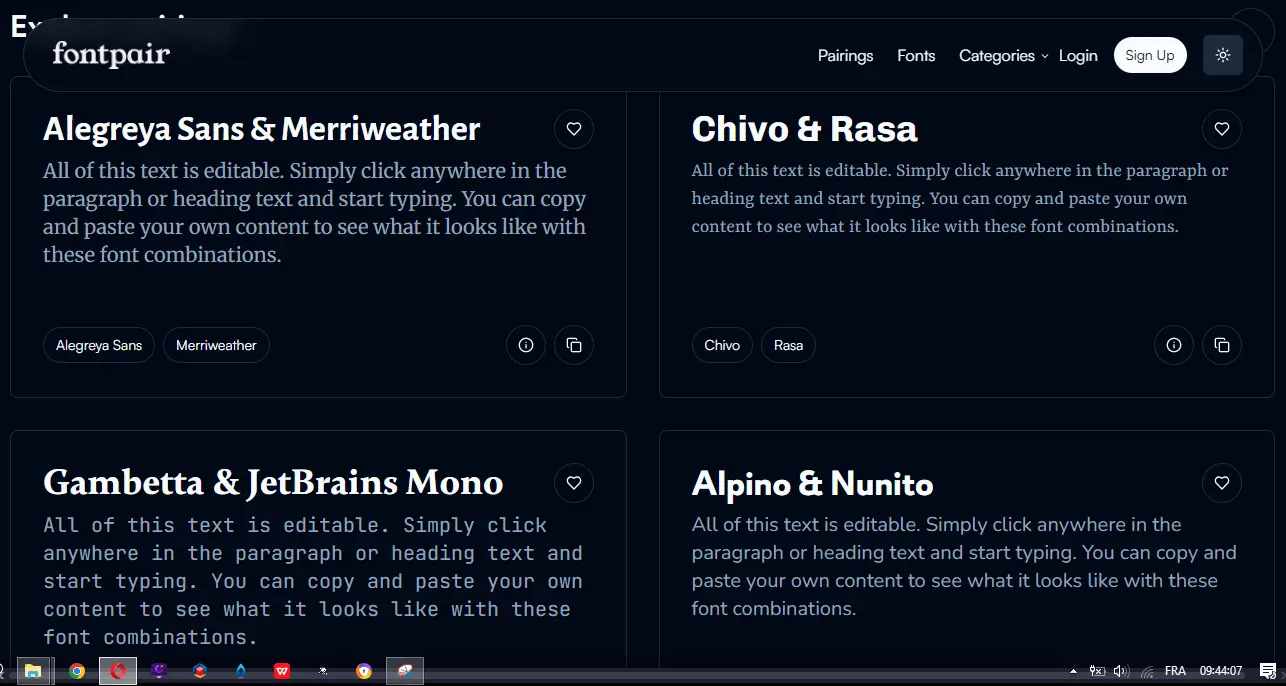Select the Alegreya Sans font tag
The image size is (1286, 686).
point(99,345)
